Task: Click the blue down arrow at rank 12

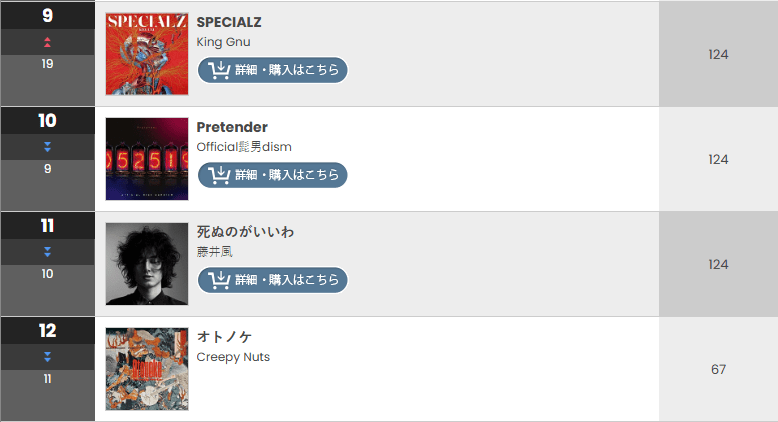Action: click(47, 357)
